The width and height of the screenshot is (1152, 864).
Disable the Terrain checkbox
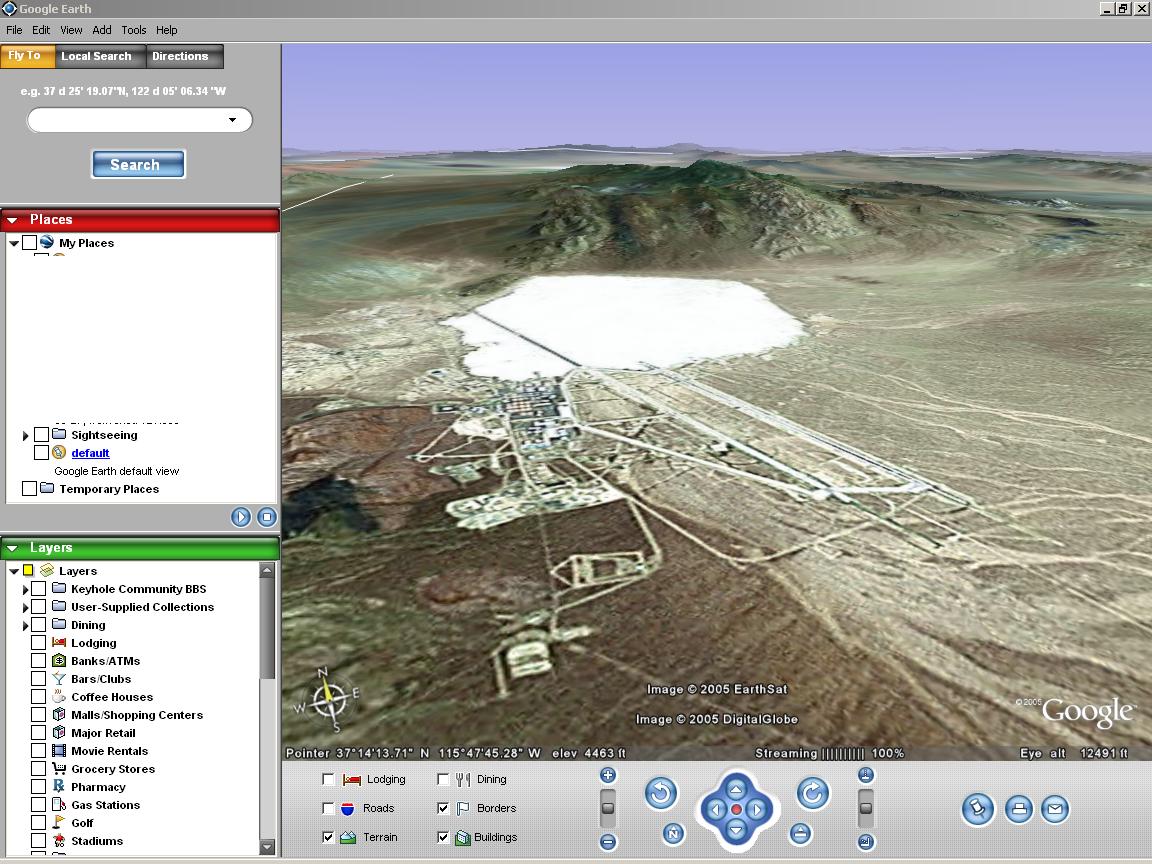[x=328, y=837]
